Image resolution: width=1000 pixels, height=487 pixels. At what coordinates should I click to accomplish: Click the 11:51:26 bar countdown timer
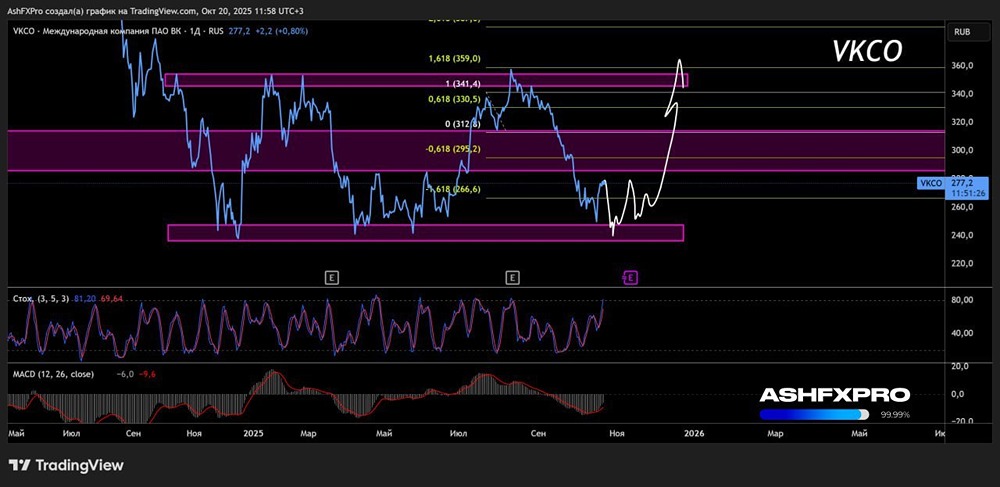tap(966, 193)
